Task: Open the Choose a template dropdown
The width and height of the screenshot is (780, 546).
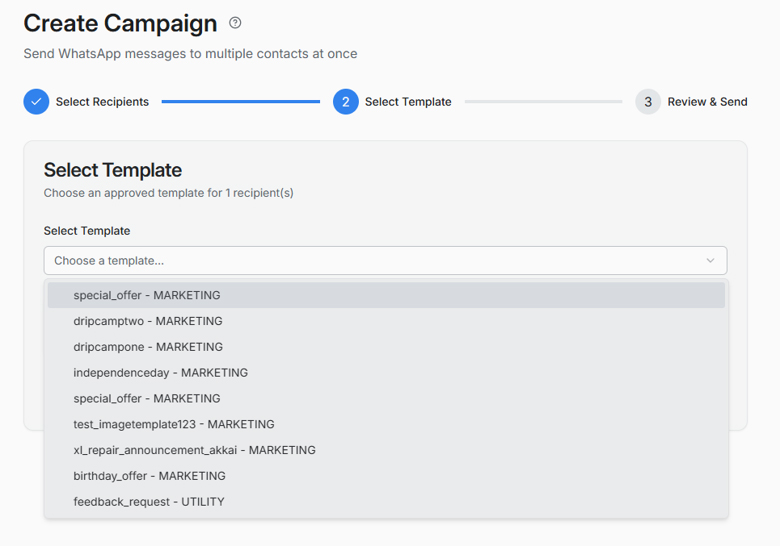Action: pyautogui.click(x=386, y=261)
